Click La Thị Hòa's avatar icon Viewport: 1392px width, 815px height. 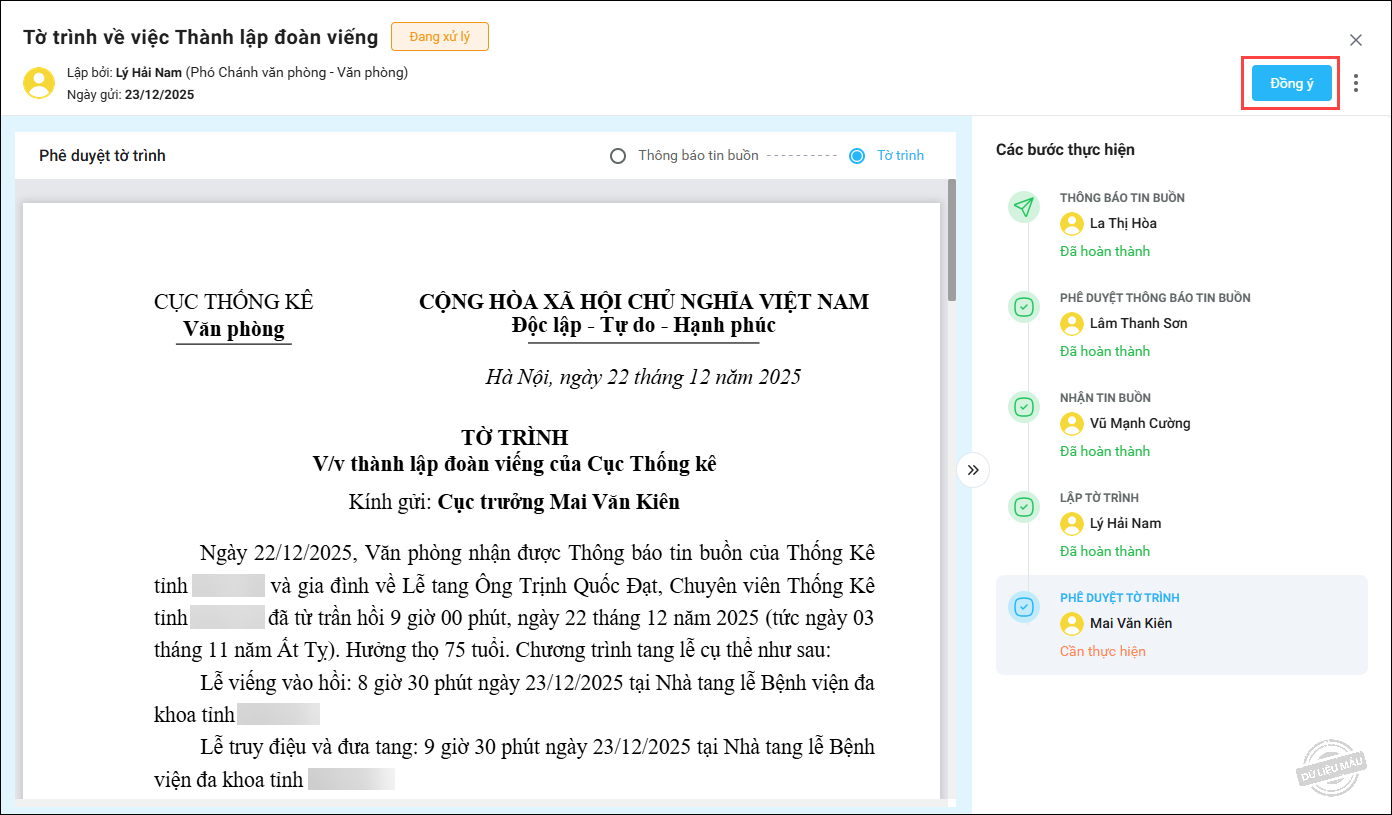[x=1072, y=224]
